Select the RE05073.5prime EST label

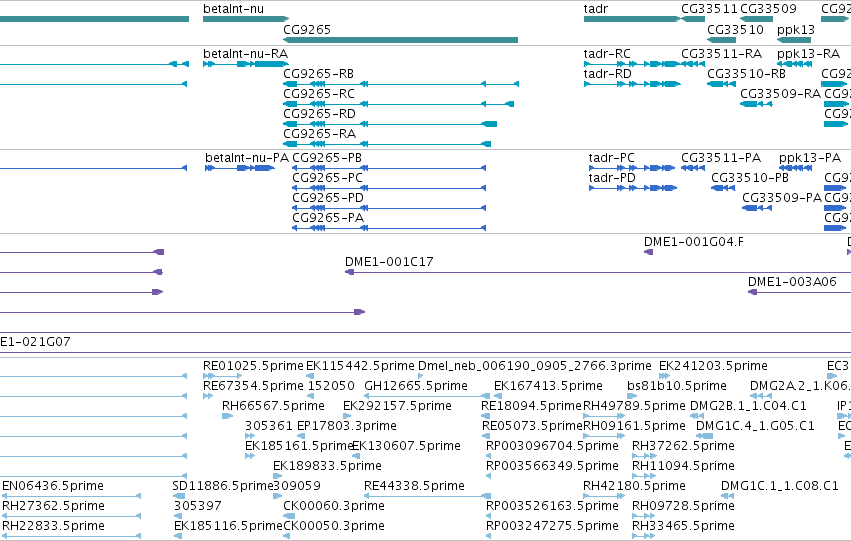(532, 427)
